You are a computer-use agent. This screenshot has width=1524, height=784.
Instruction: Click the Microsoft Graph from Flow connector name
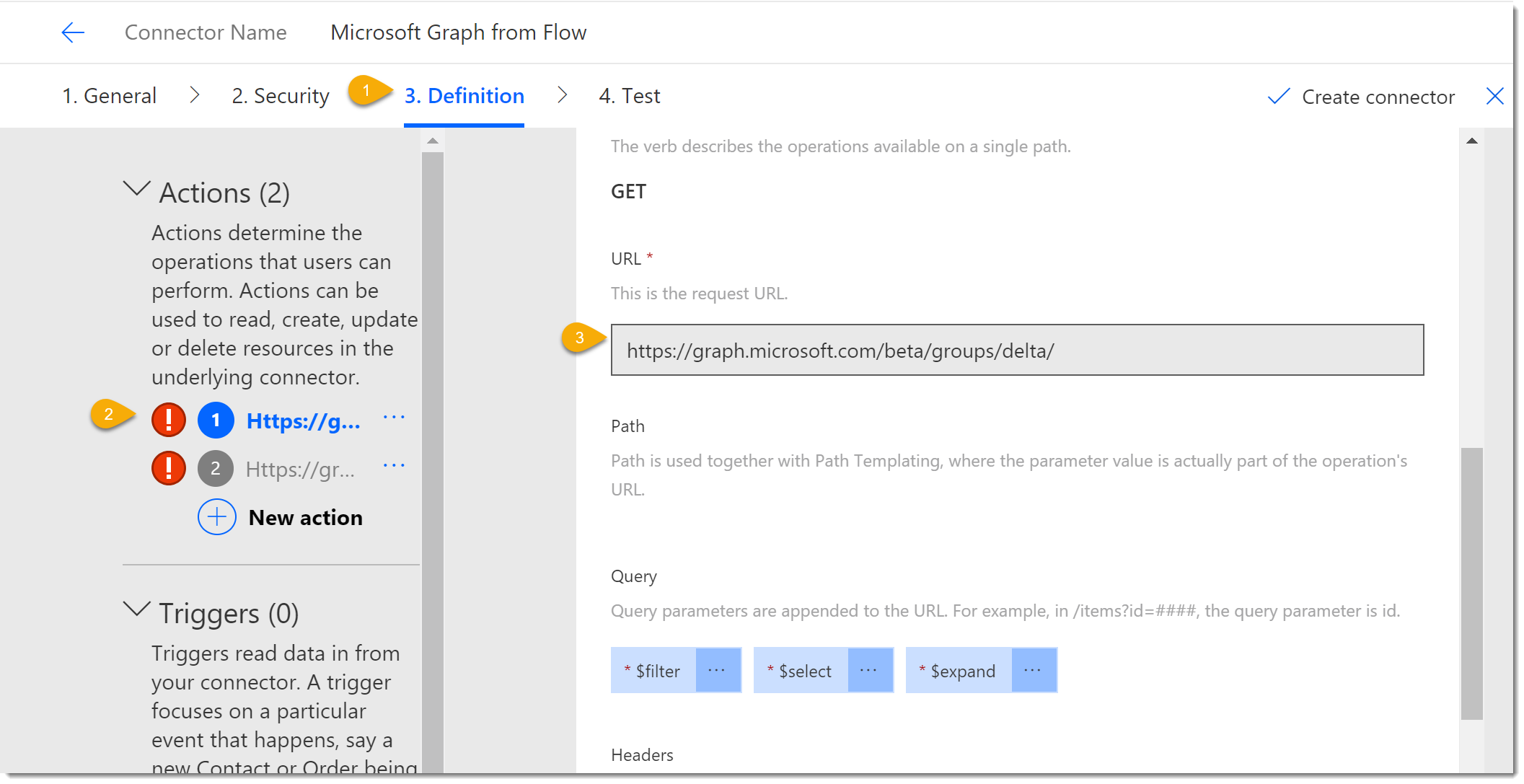click(x=459, y=32)
